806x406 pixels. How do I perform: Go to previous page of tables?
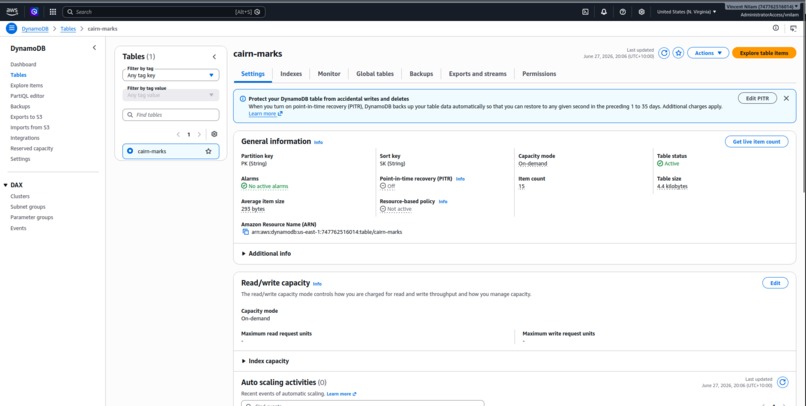(178, 135)
